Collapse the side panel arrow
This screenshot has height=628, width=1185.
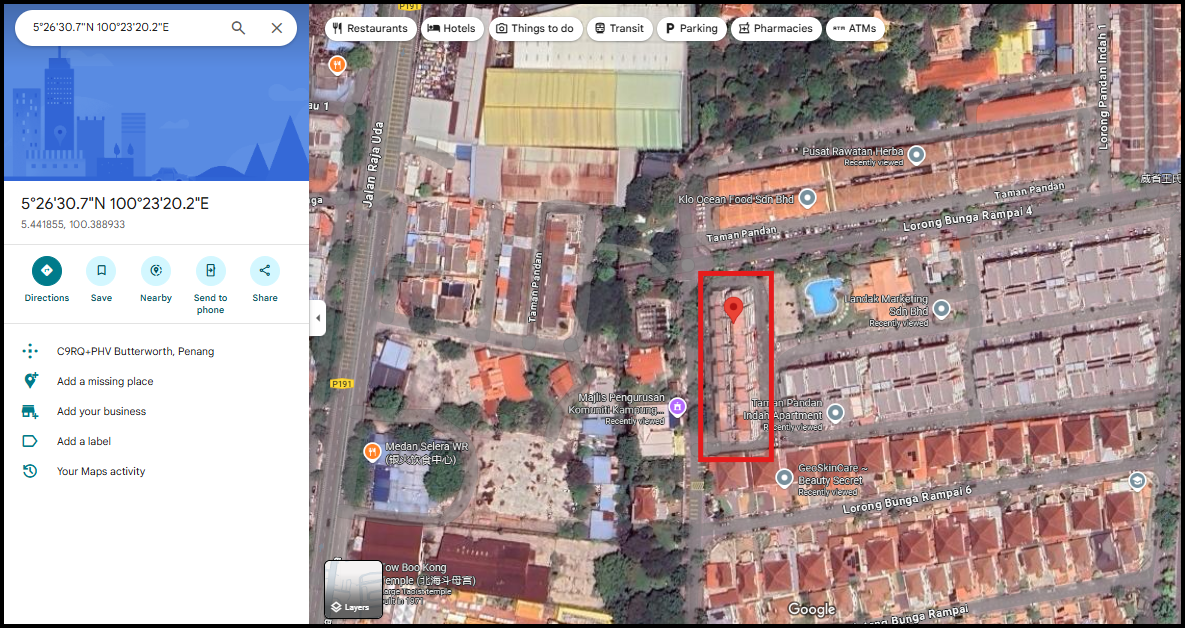coord(318,318)
